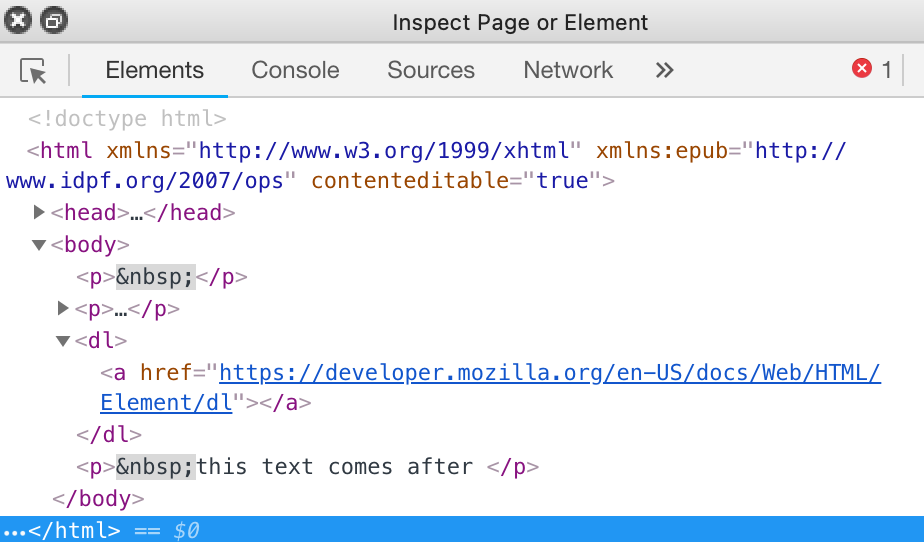
Task: Switch to the Console tab
Action: click(295, 71)
